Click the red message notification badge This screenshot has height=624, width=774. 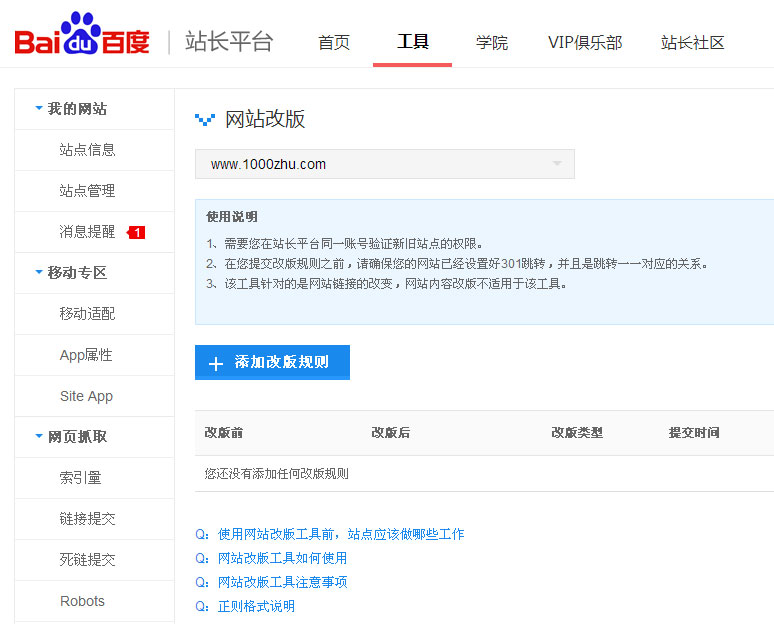(137, 232)
